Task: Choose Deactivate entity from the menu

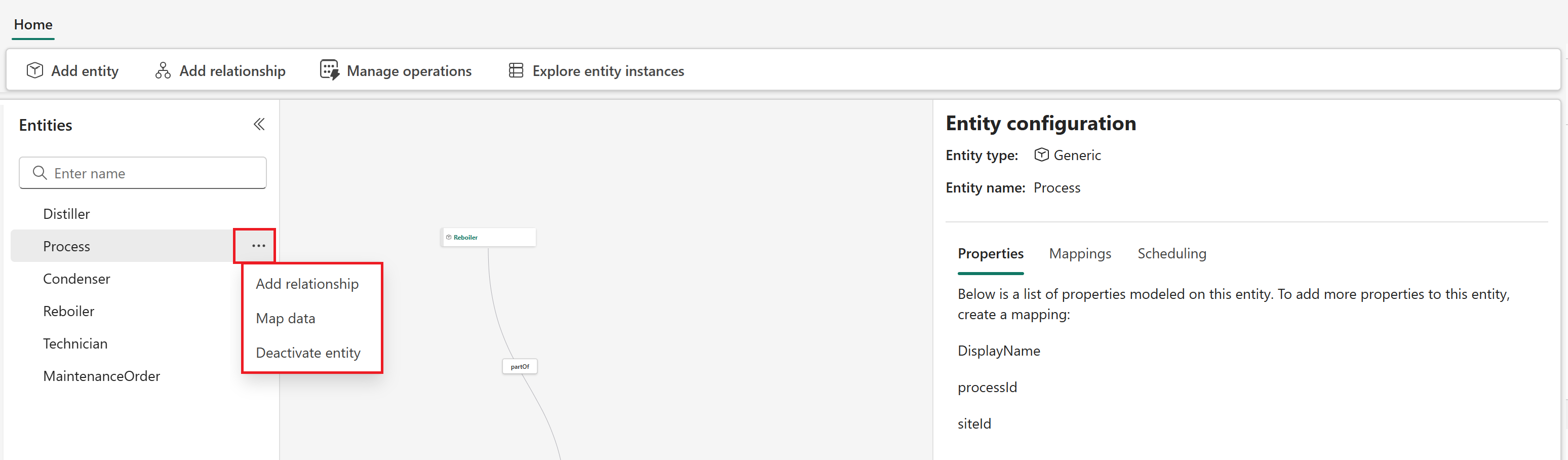Action: click(x=307, y=352)
